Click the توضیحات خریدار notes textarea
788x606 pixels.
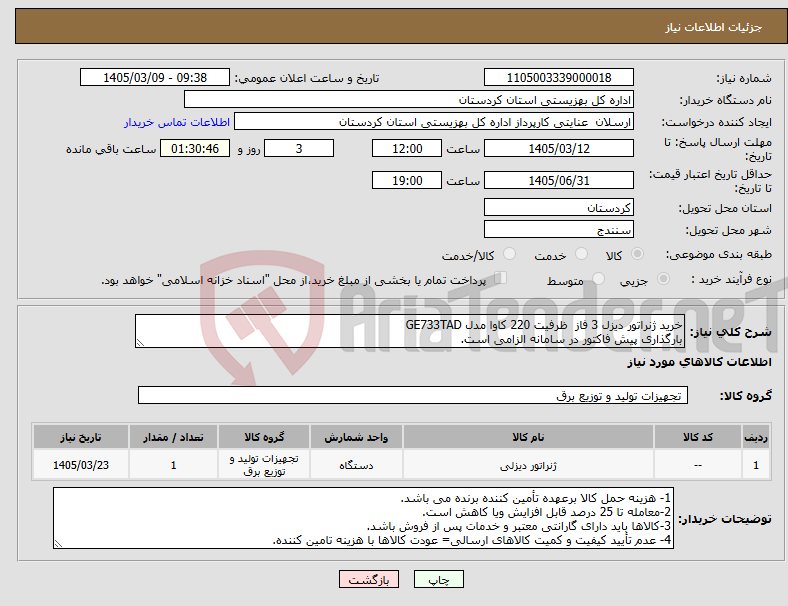pos(363,518)
